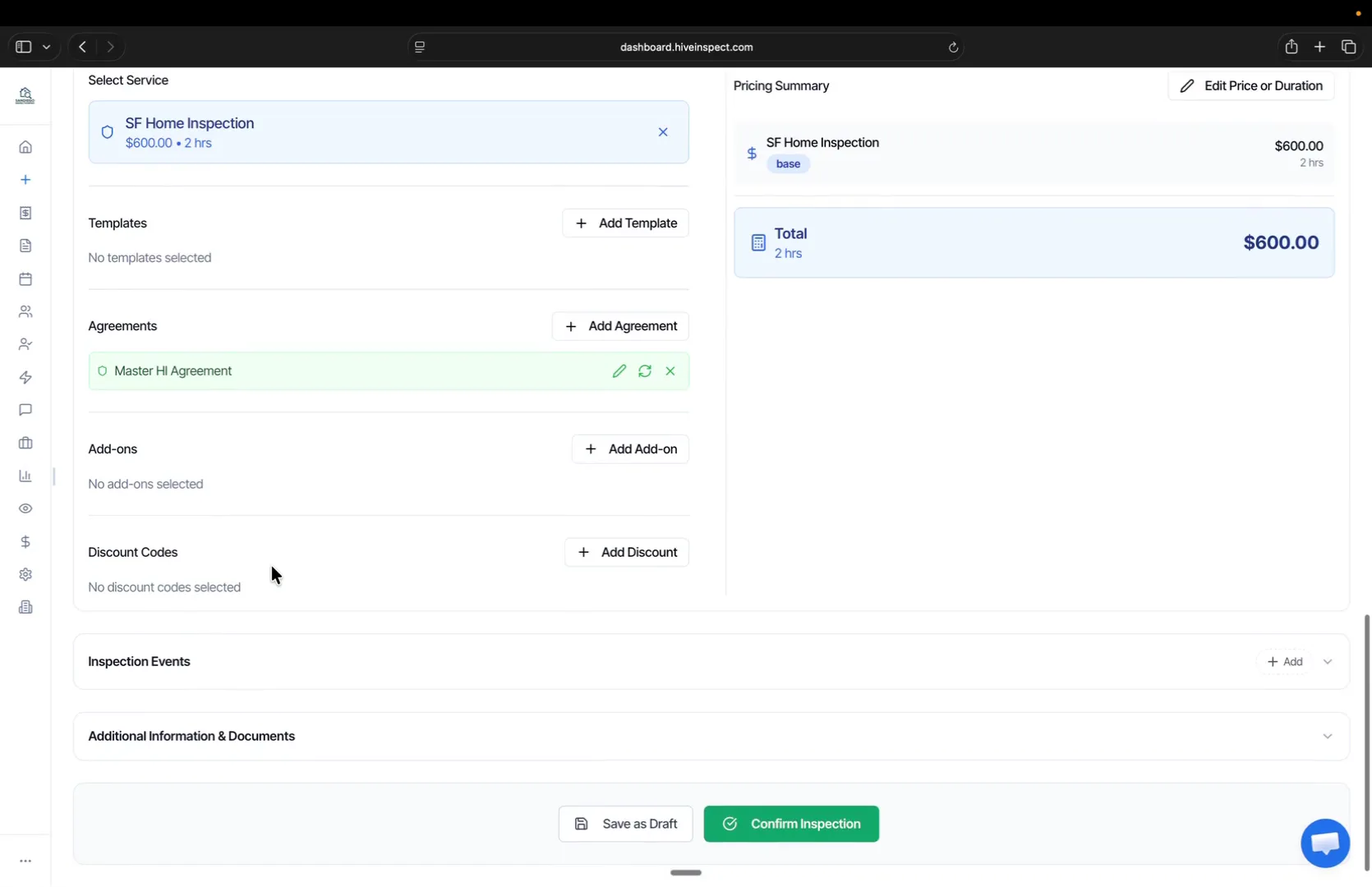Go forward in browser history
Screen dimensions: 1372x887
click(110, 47)
